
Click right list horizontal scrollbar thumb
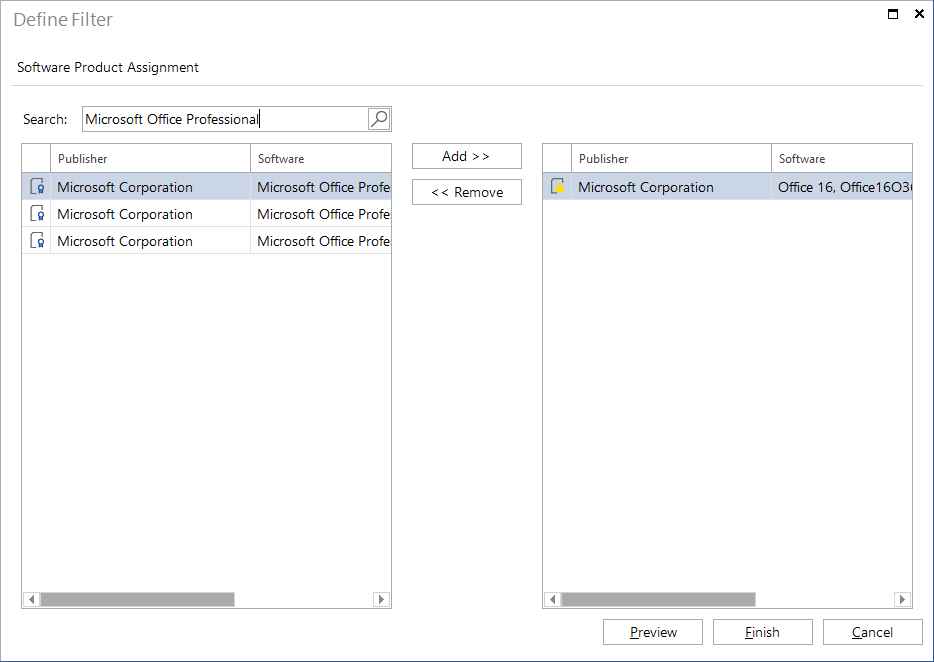(x=659, y=599)
